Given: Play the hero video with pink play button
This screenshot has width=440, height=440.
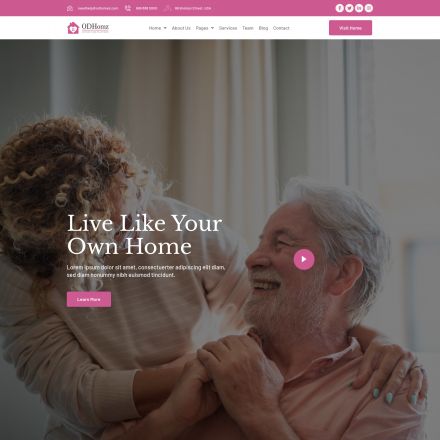Looking at the screenshot, I should 304,259.
